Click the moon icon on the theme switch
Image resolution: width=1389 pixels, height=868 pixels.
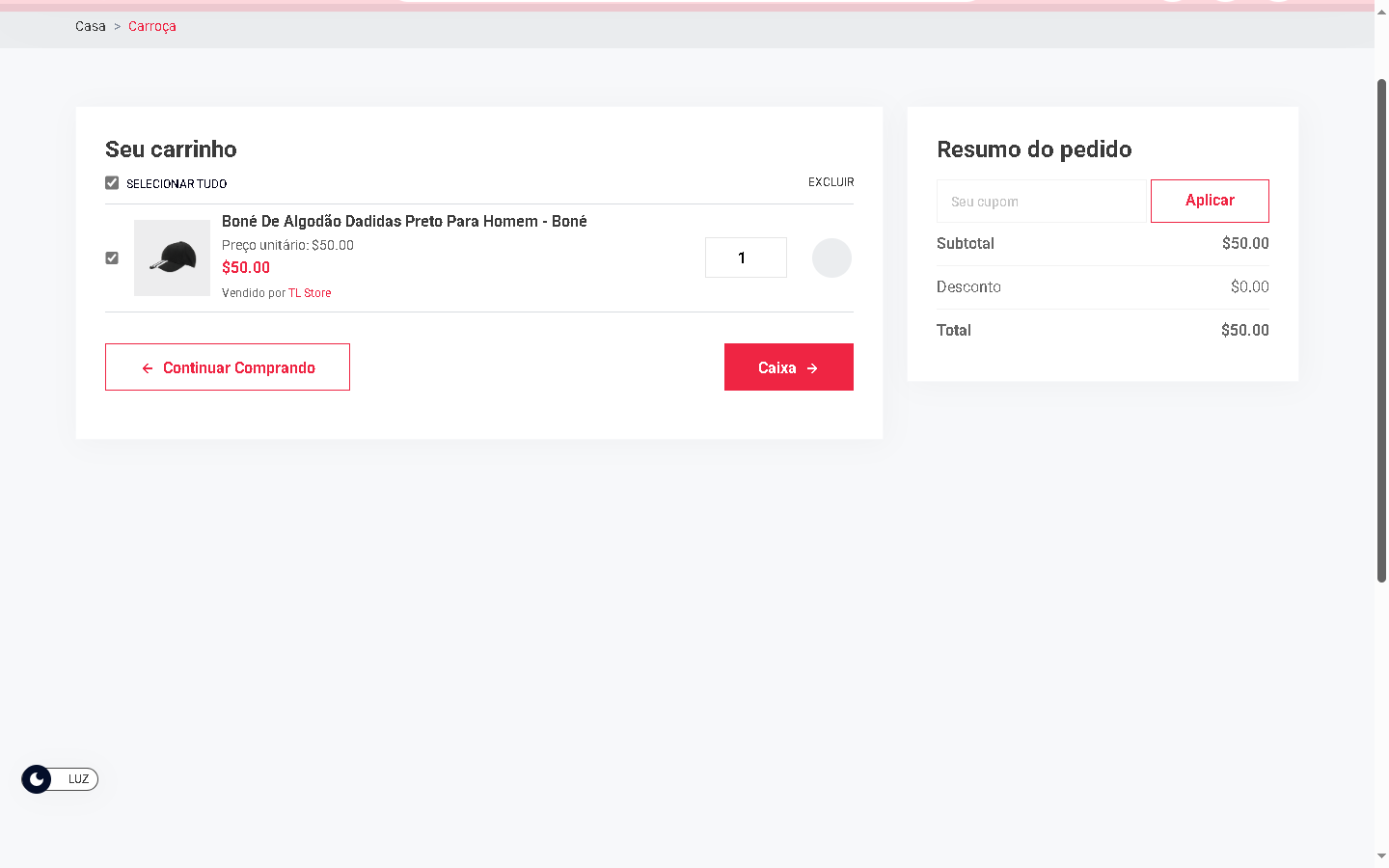[x=37, y=779]
